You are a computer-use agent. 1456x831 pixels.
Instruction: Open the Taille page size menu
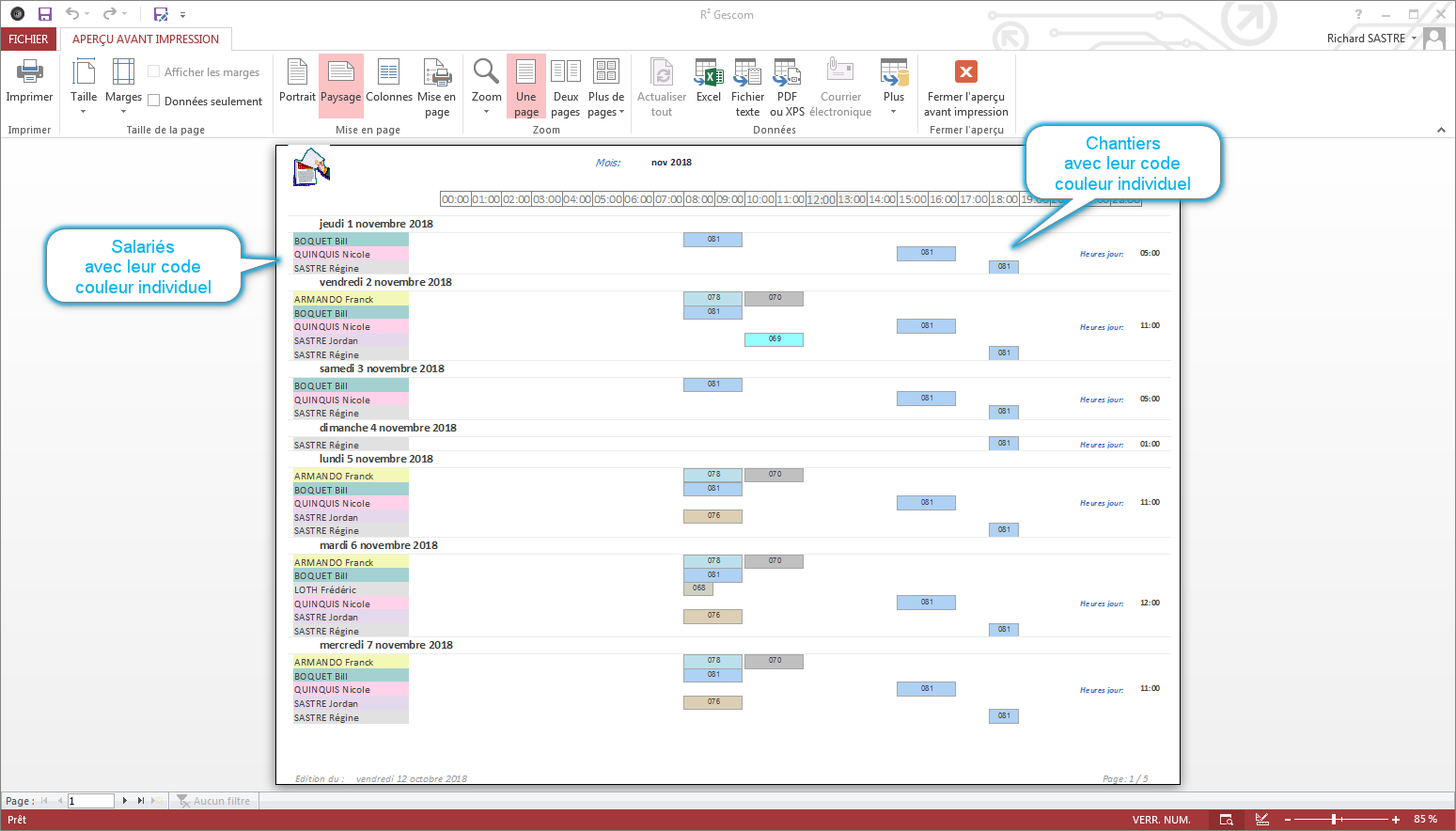click(x=84, y=86)
